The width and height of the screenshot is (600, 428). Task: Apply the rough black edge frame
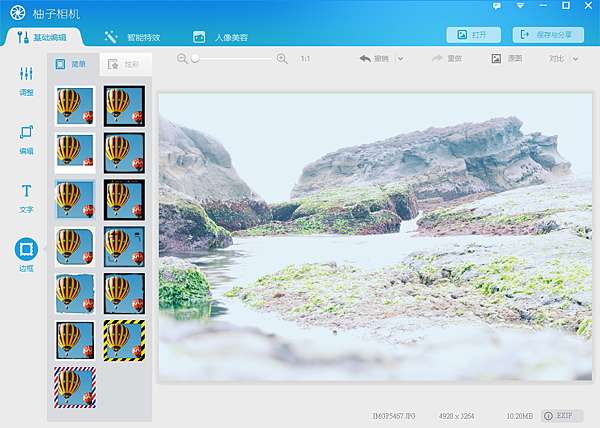click(124, 294)
